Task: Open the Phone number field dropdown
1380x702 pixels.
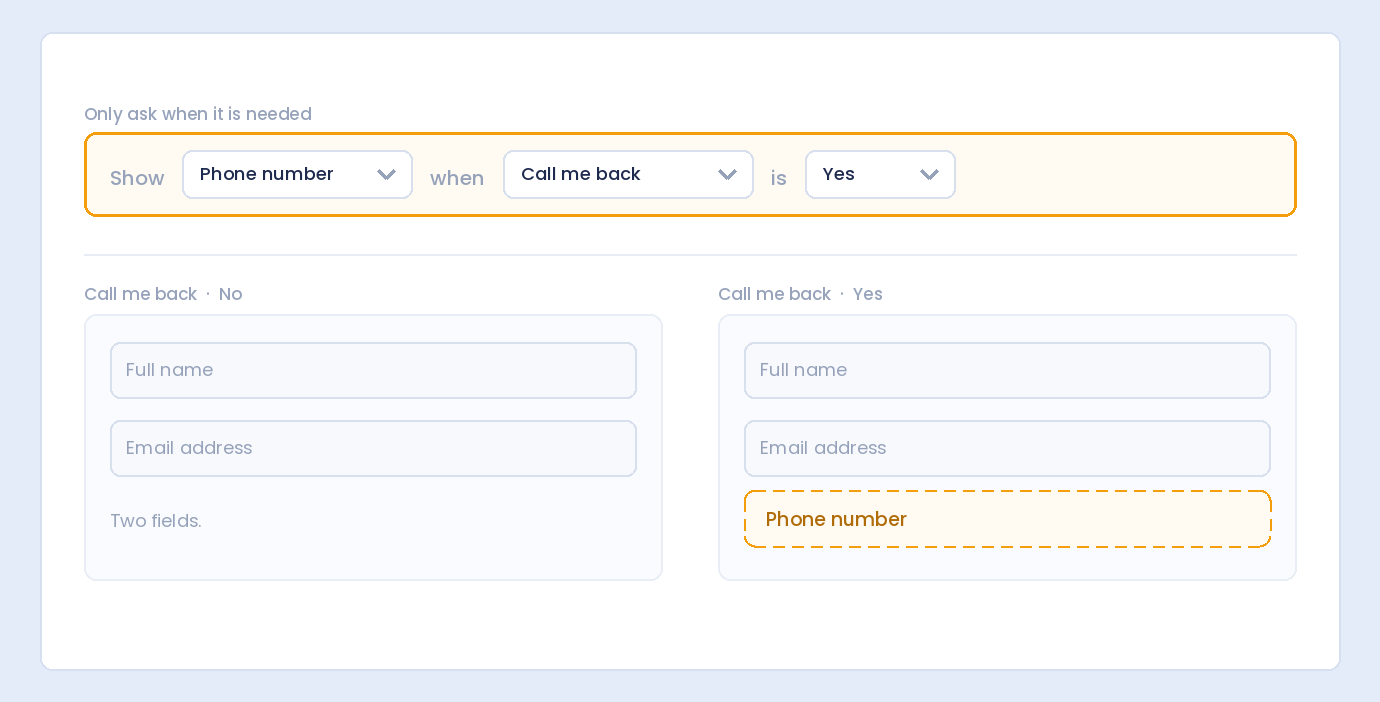Action: pos(297,175)
